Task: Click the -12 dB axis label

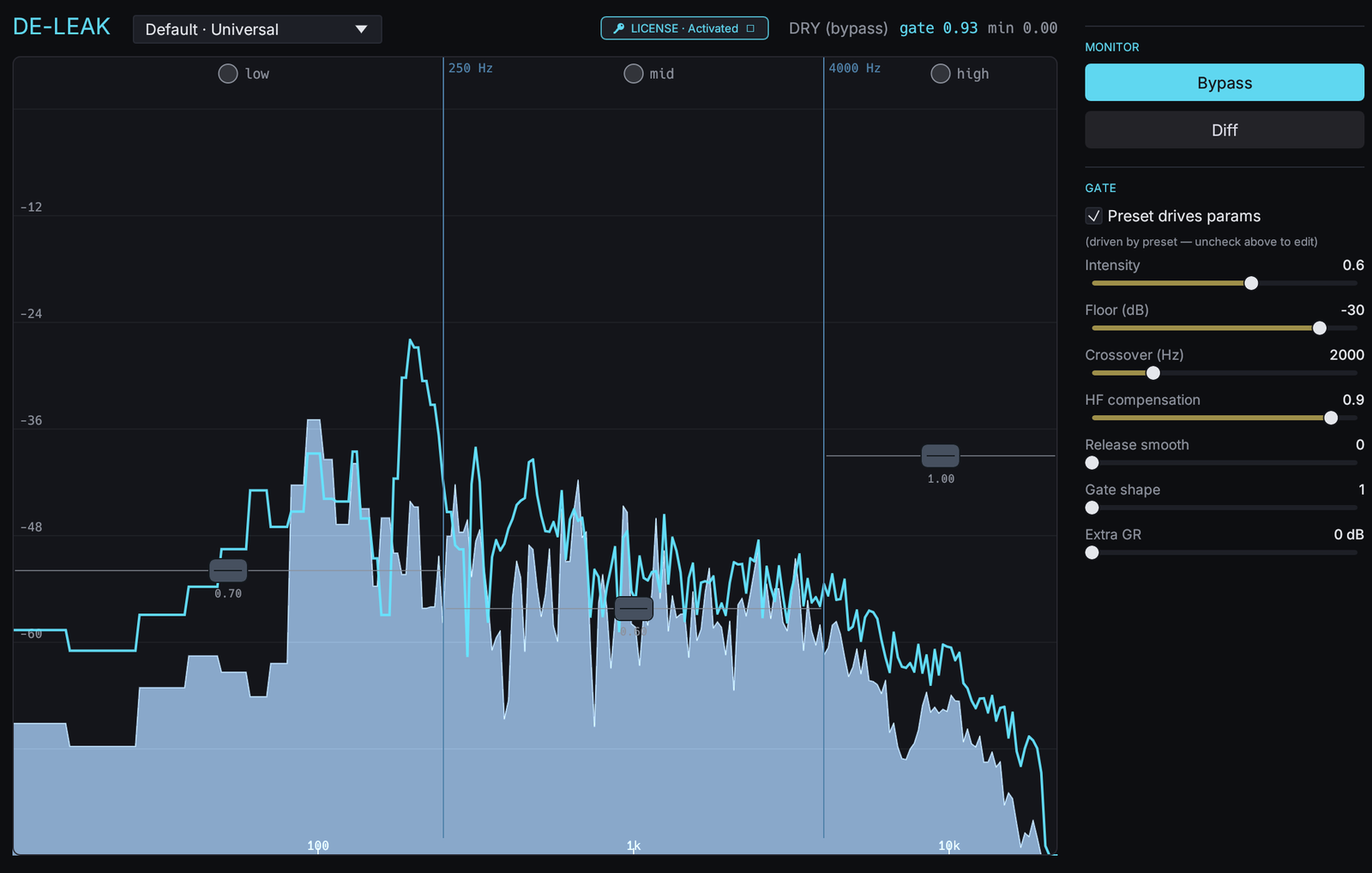Action: pos(31,207)
